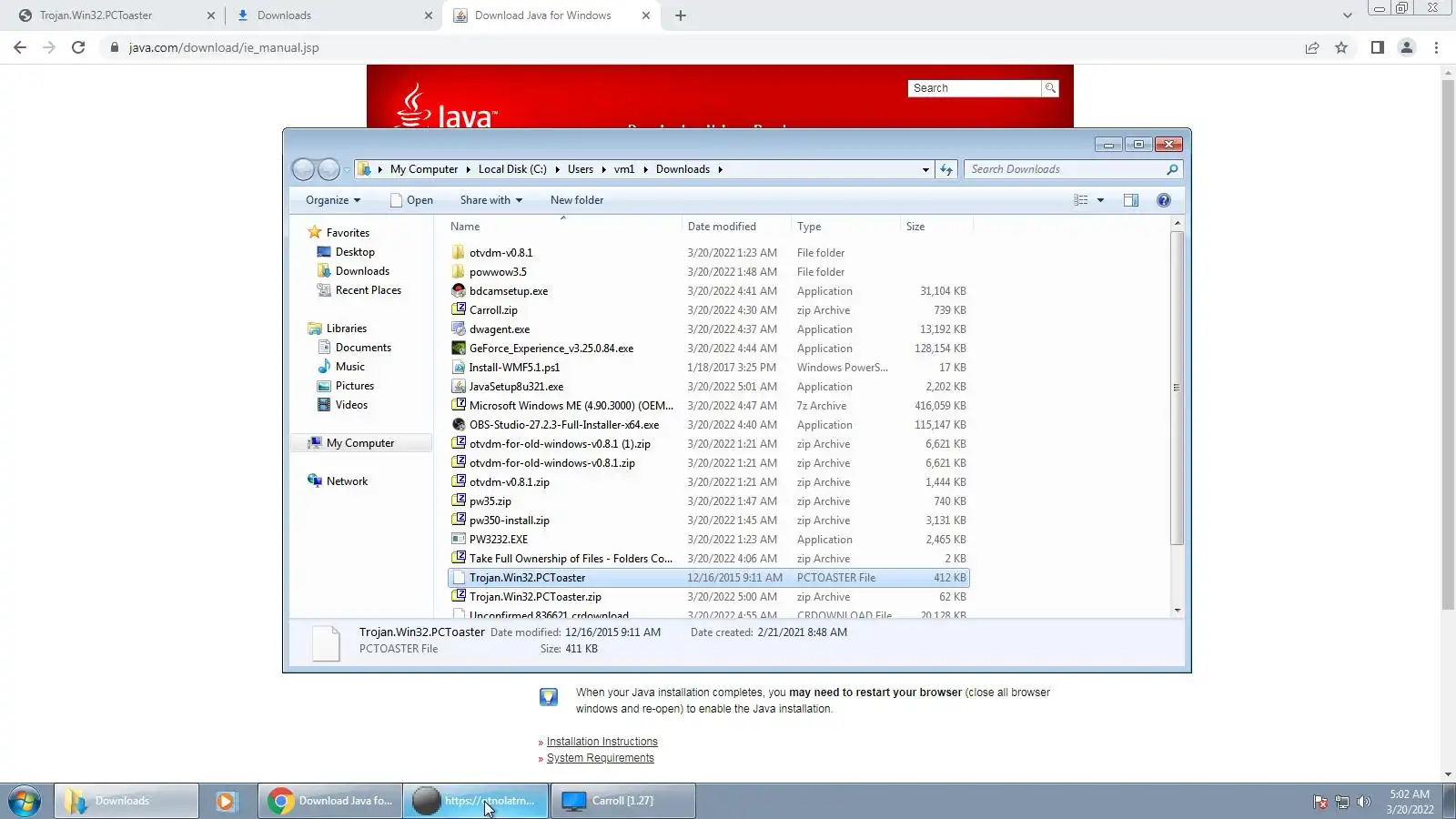This screenshot has width=1456, height=819.
Task: Click the GeForce Experience installer icon
Action: (x=459, y=349)
